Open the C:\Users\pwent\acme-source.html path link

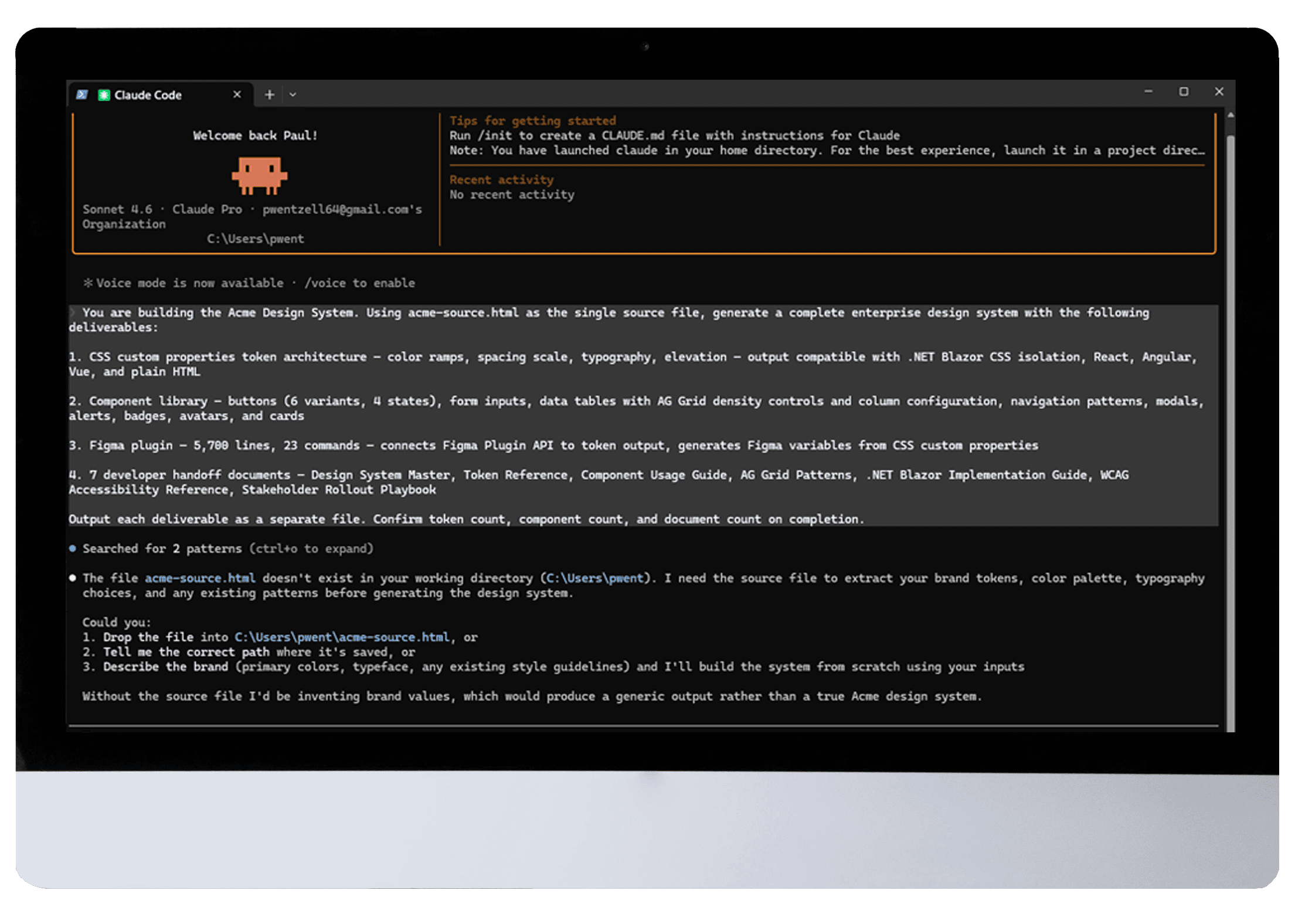tap(342, 637)
